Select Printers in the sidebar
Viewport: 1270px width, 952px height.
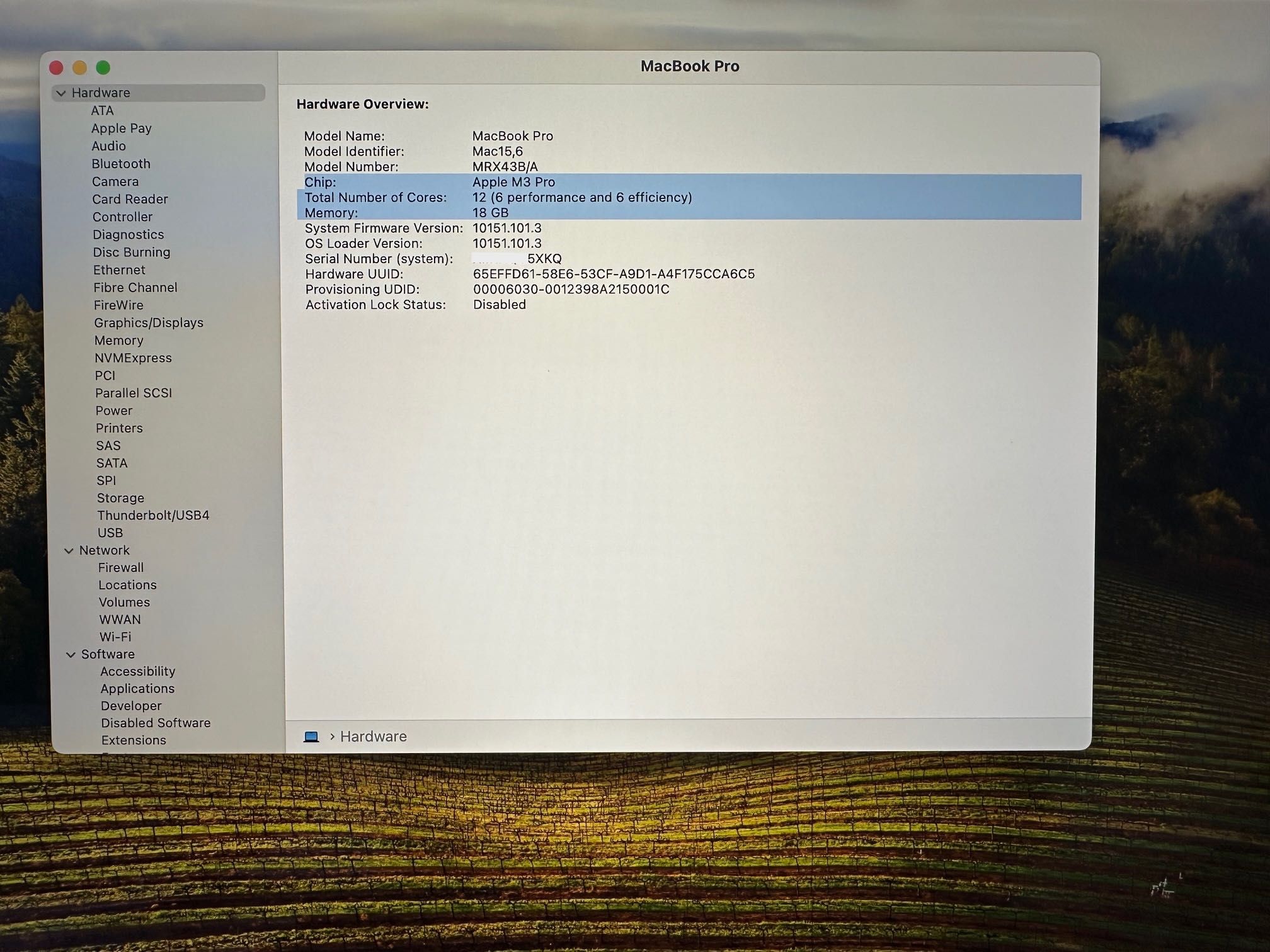tap(119, 428)
